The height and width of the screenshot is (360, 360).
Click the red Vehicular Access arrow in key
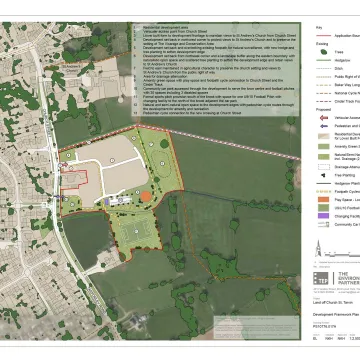tap(323, 118)
